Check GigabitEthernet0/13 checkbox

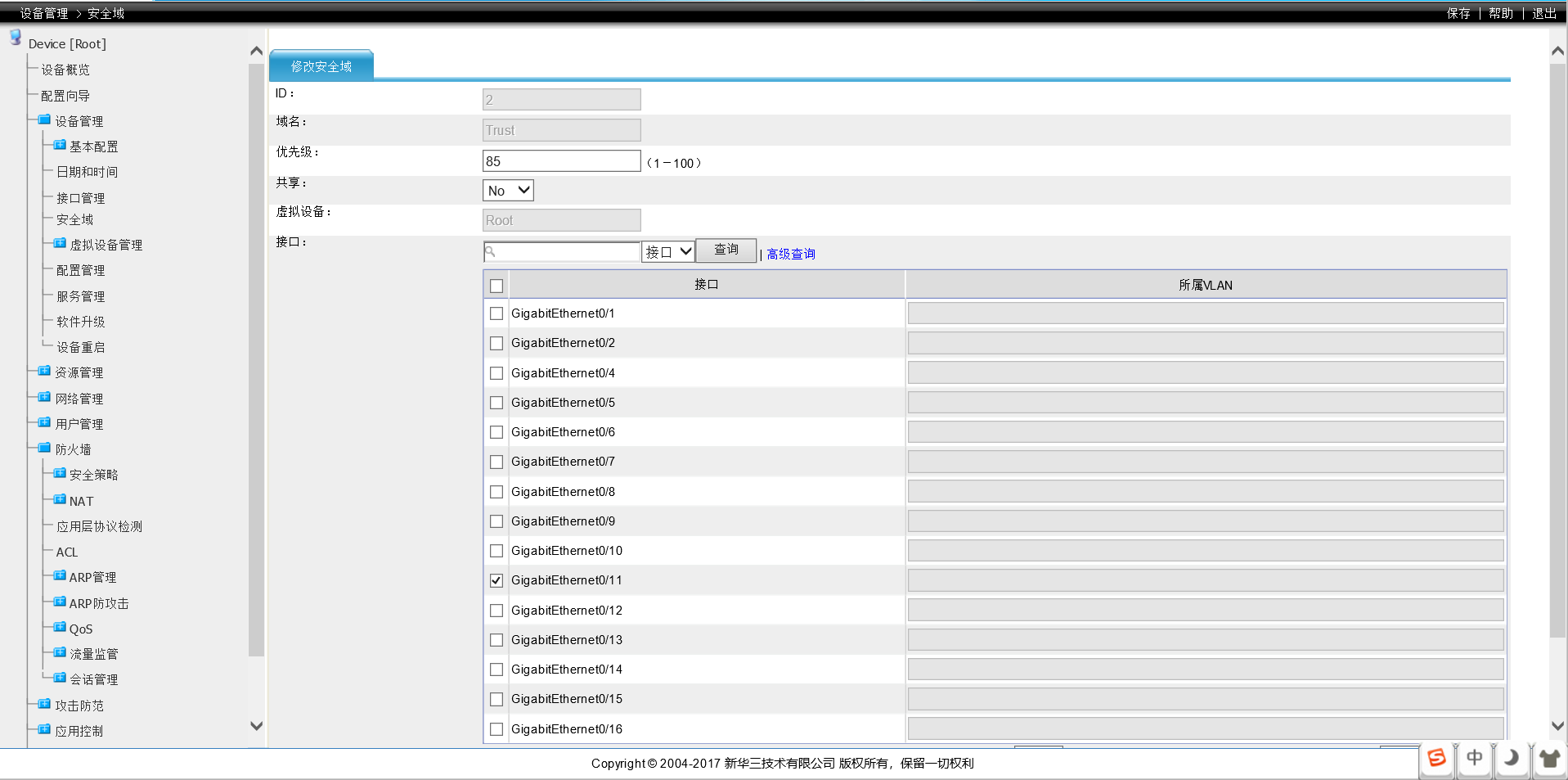click(x=496, y=640)
